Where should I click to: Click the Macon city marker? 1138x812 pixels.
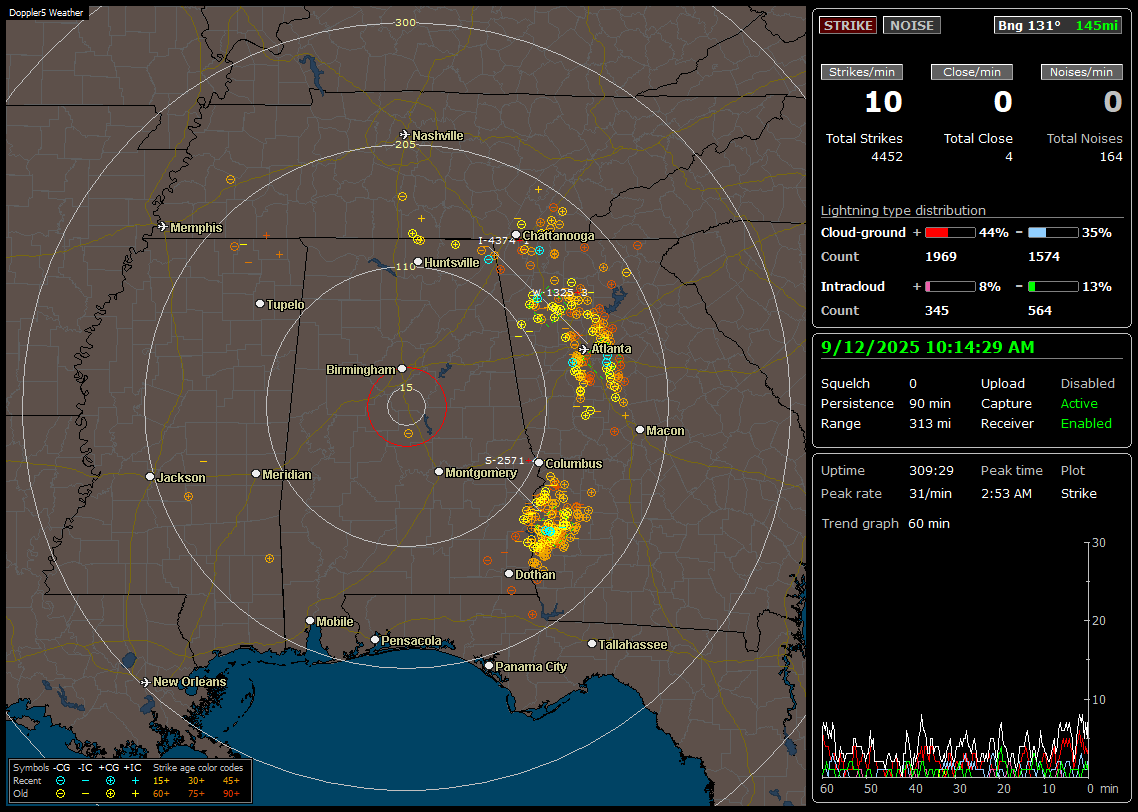[x=639, y=430]
